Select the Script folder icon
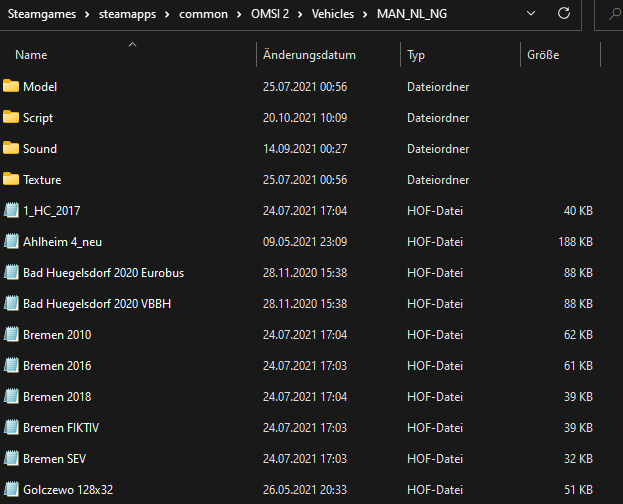The image size is (623, 504). pyautogui.click(x=11, y=117)
